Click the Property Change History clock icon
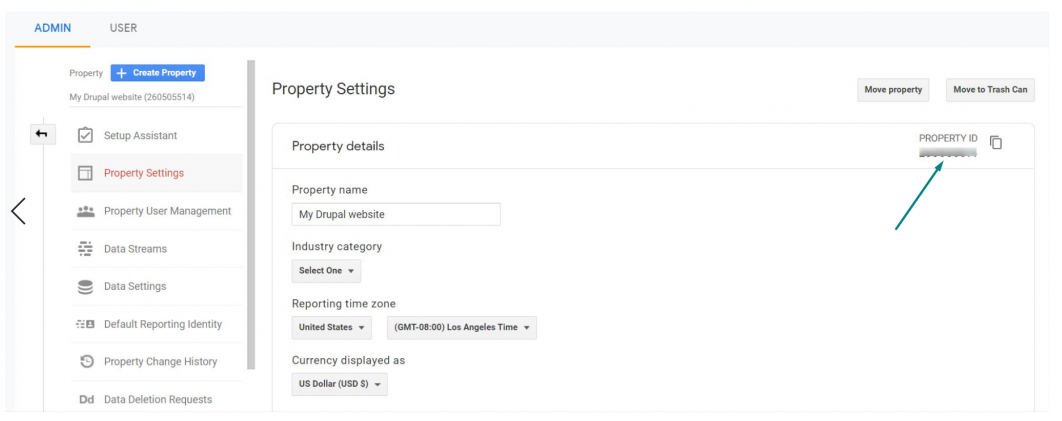 (x=85, y=362)
